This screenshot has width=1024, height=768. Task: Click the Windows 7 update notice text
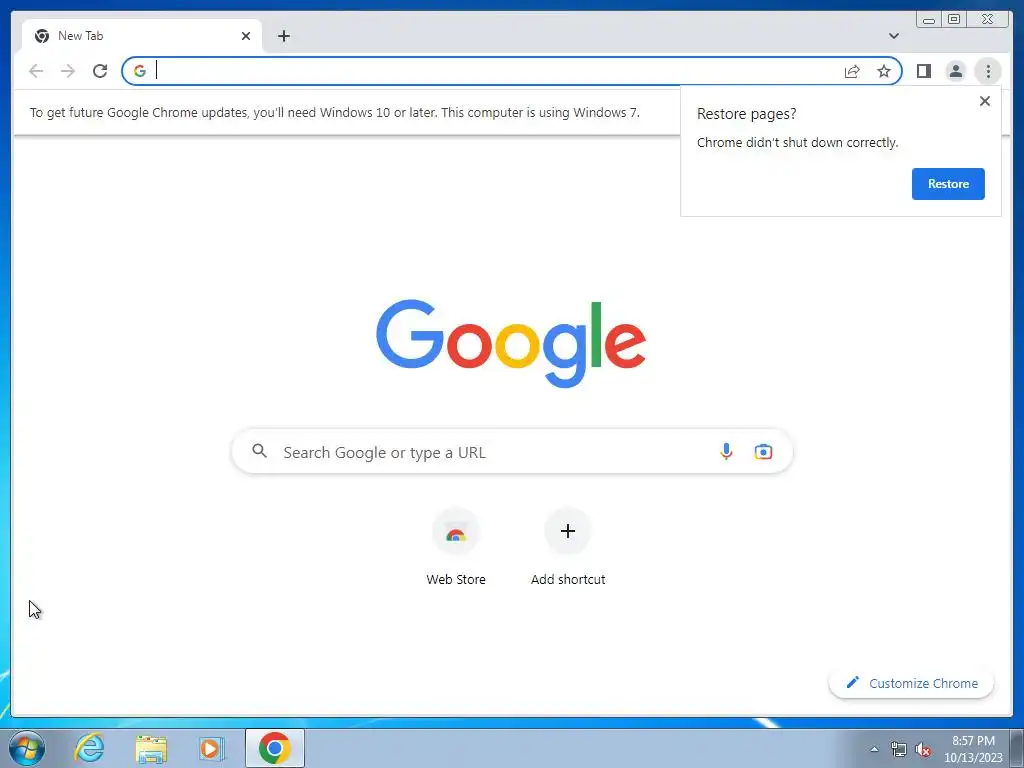click(x=334, y=112)
